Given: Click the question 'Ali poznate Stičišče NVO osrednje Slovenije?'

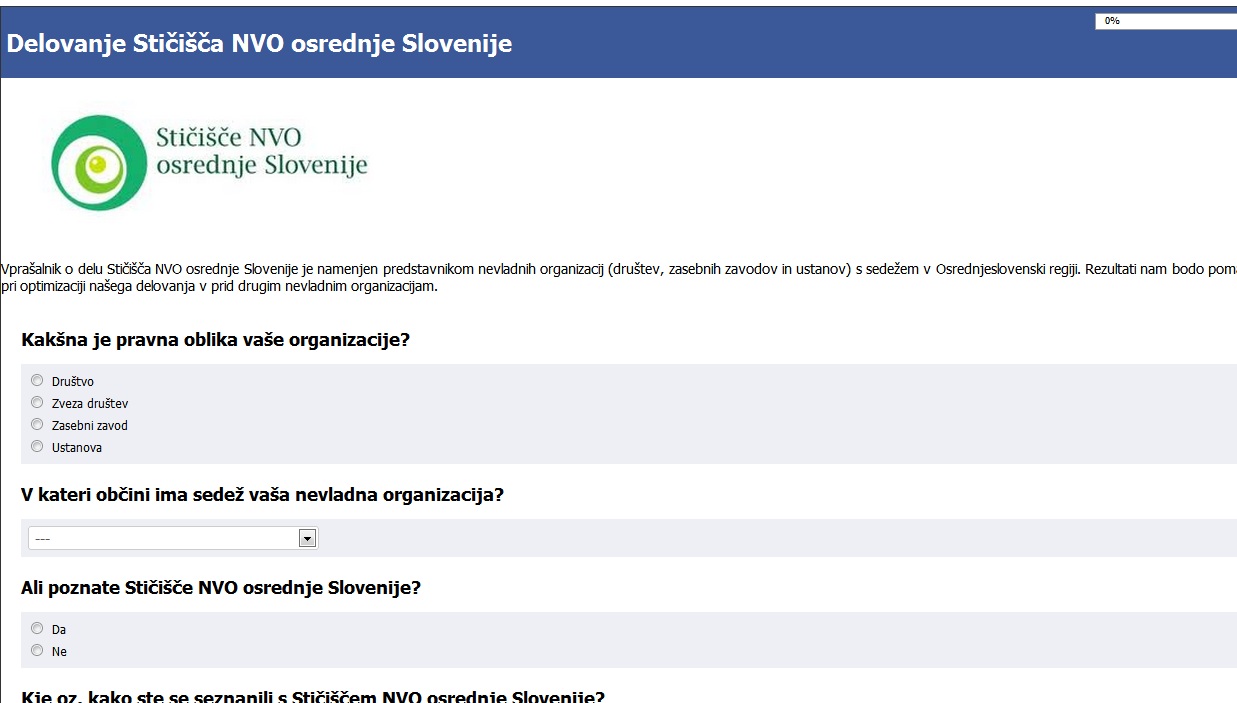Looking at the screenshot, I should pos(221,588).
